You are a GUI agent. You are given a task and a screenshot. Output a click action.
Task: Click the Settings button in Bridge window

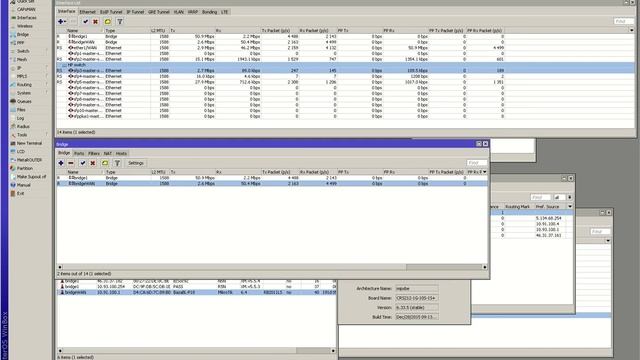pos(136,163)
